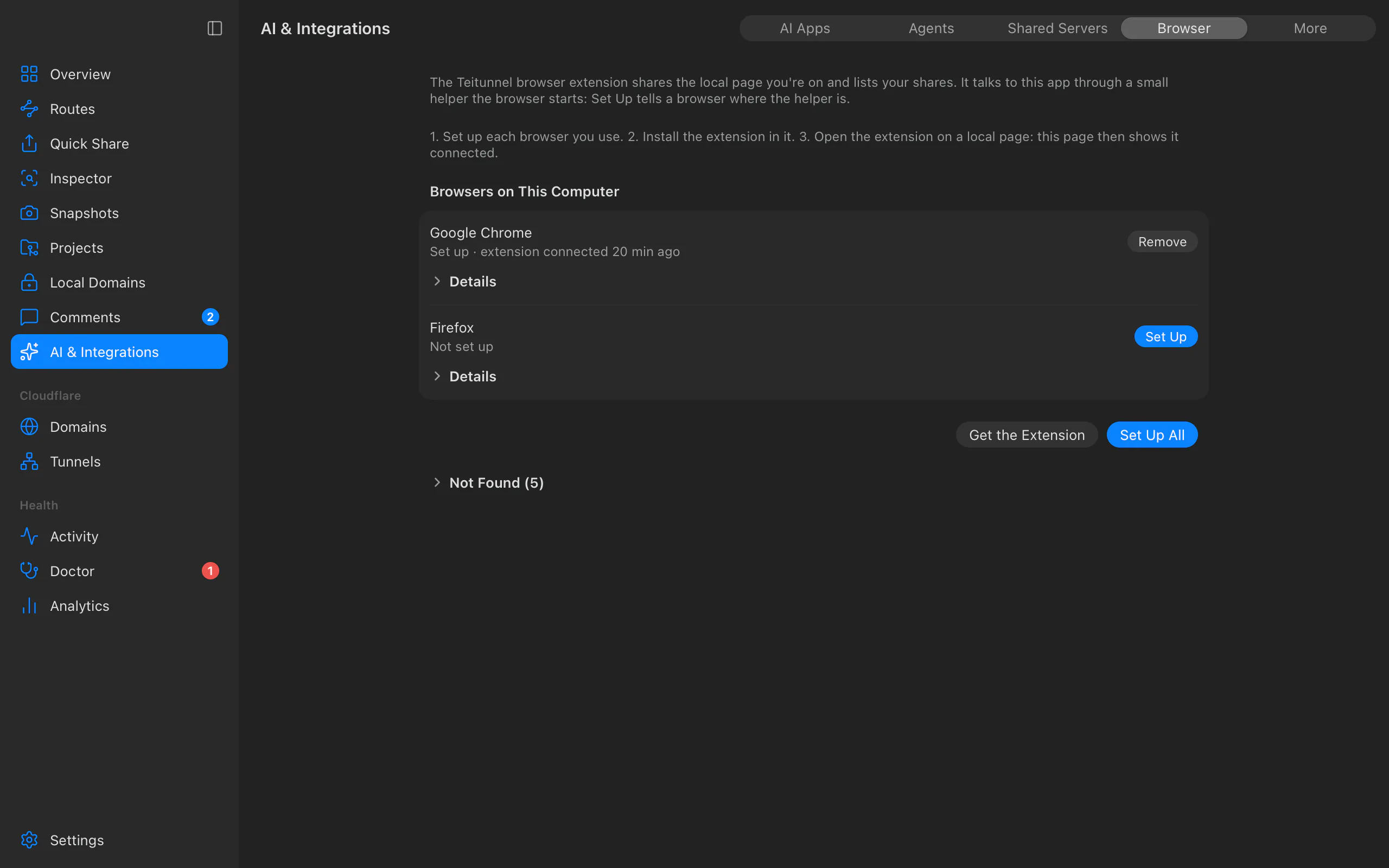Expand Details under Firefox
This screenshot has width=1389, height=868.
pos(464,376)
